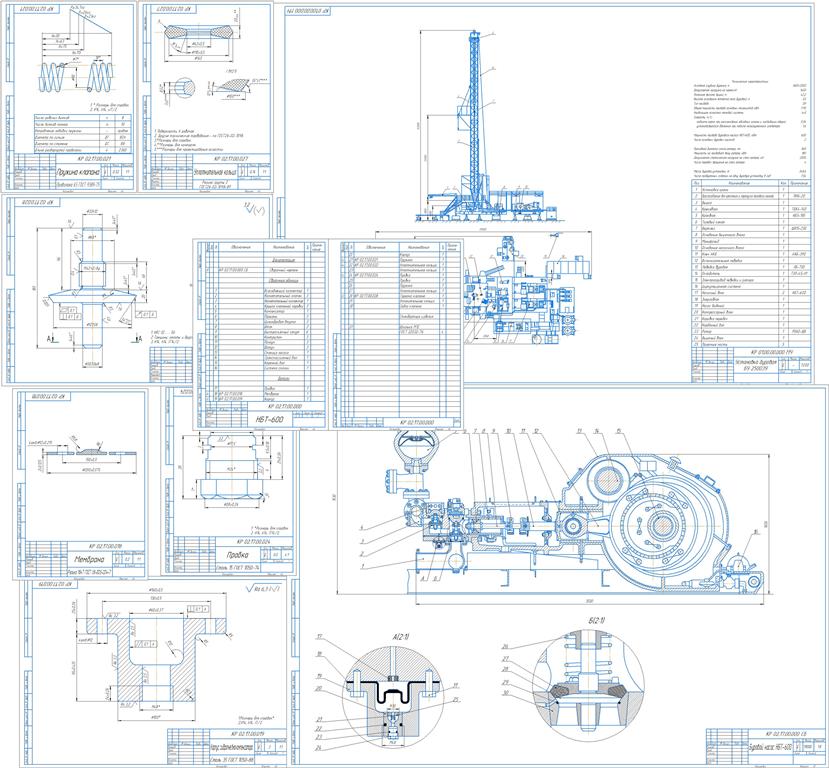829x768 pixels.
Task: Select the detail view Б(2:1) circle
Action: 588,688
